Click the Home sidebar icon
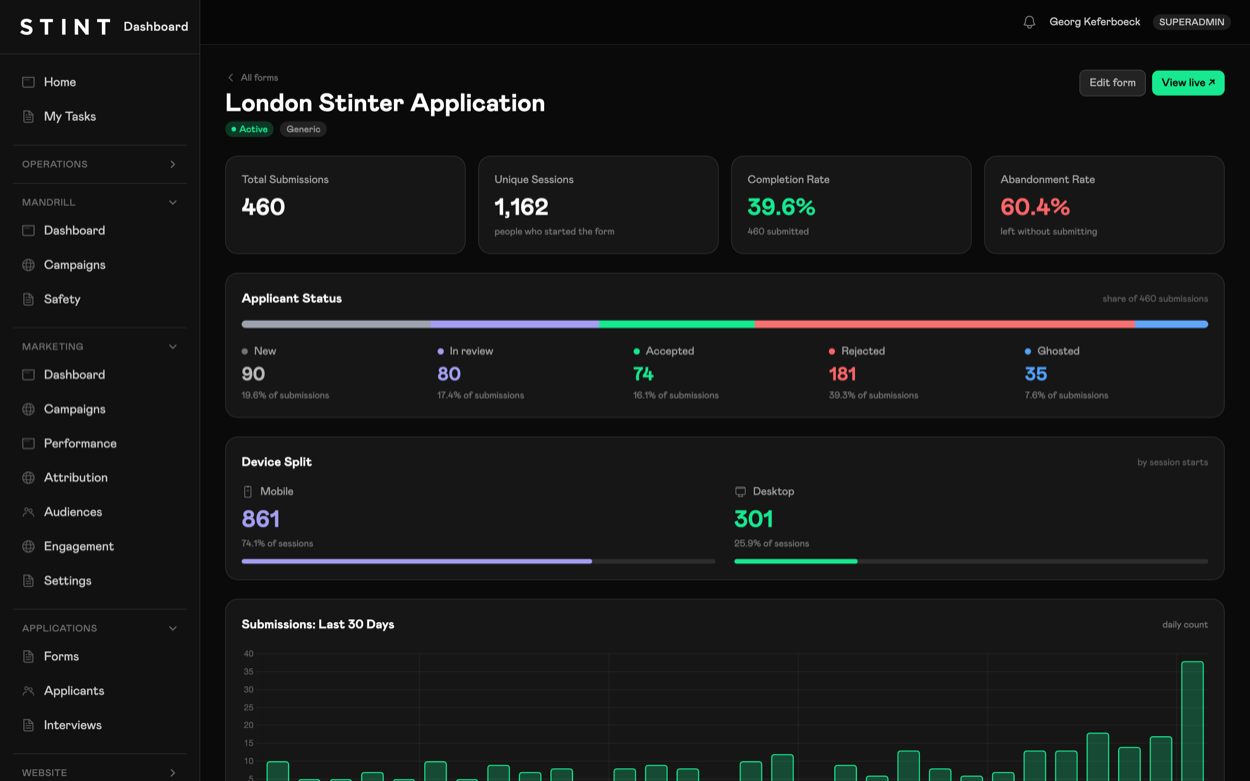 tap(28, 82)
